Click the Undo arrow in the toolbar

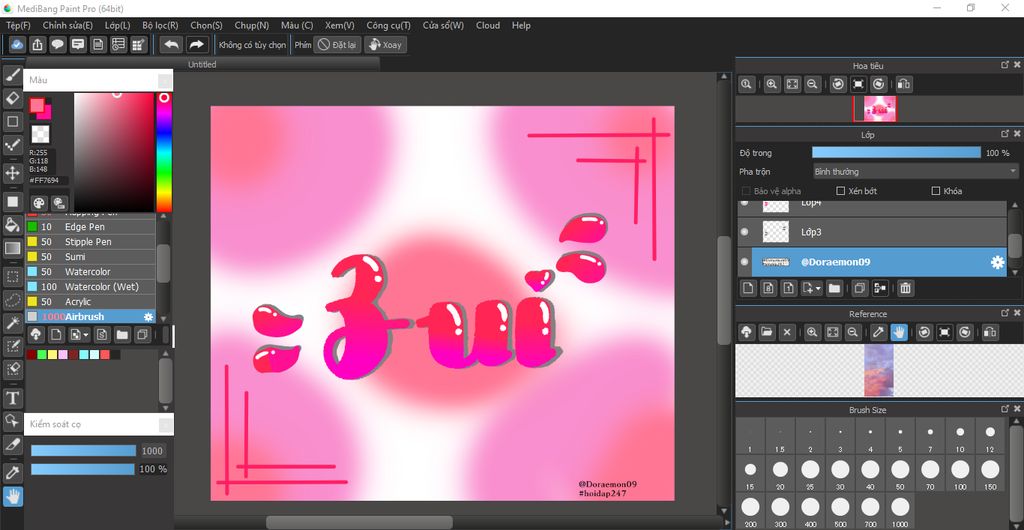click(x=171, y=44)
